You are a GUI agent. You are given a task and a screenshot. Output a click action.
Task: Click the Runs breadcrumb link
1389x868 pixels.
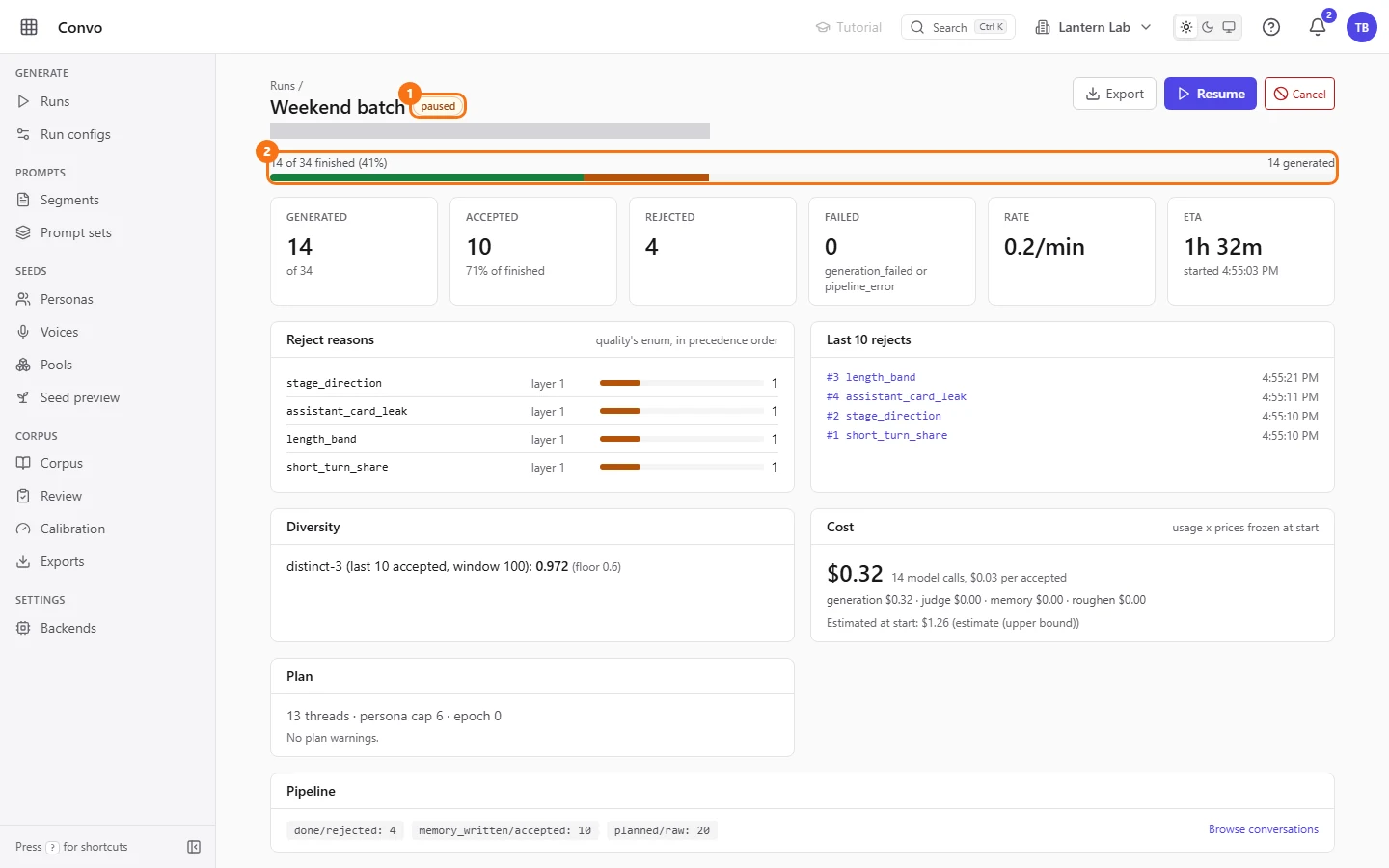click(x=283, y=86)
